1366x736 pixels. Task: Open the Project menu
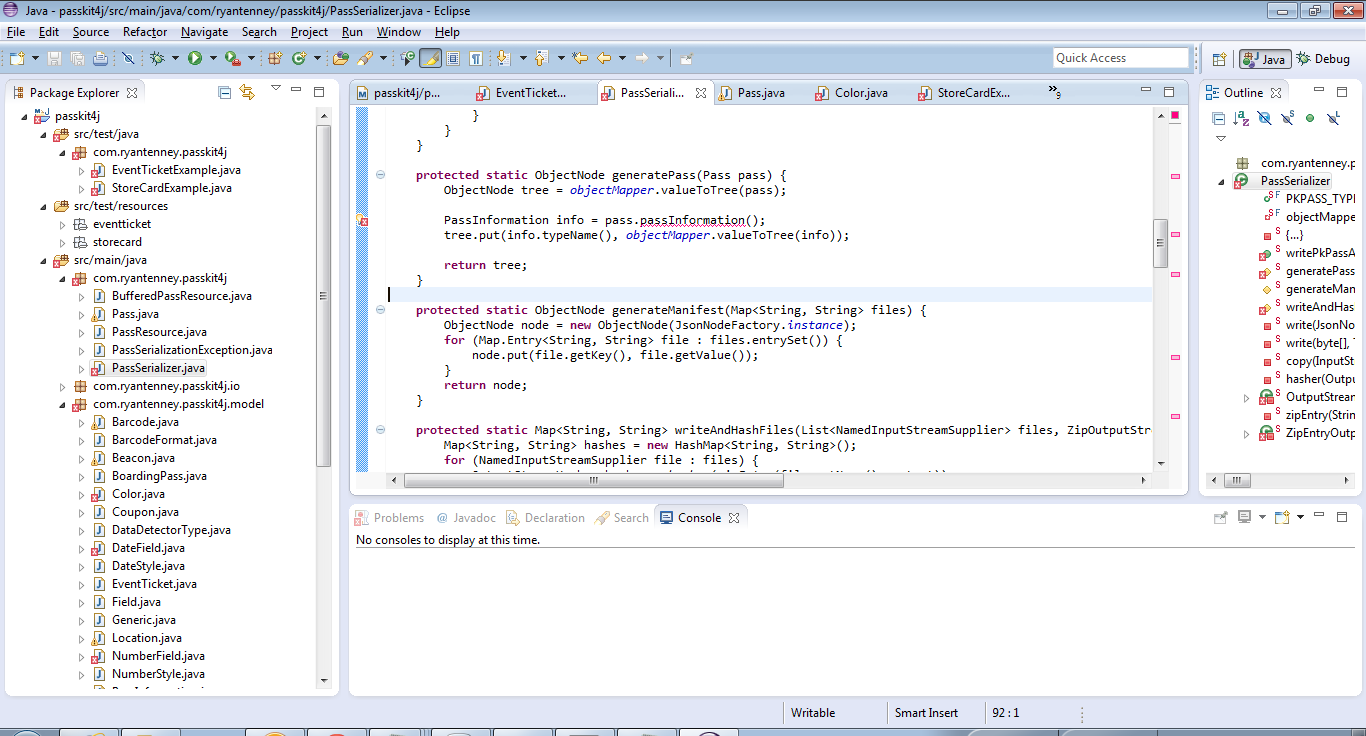pyautogui.click(x=309, y=32)
